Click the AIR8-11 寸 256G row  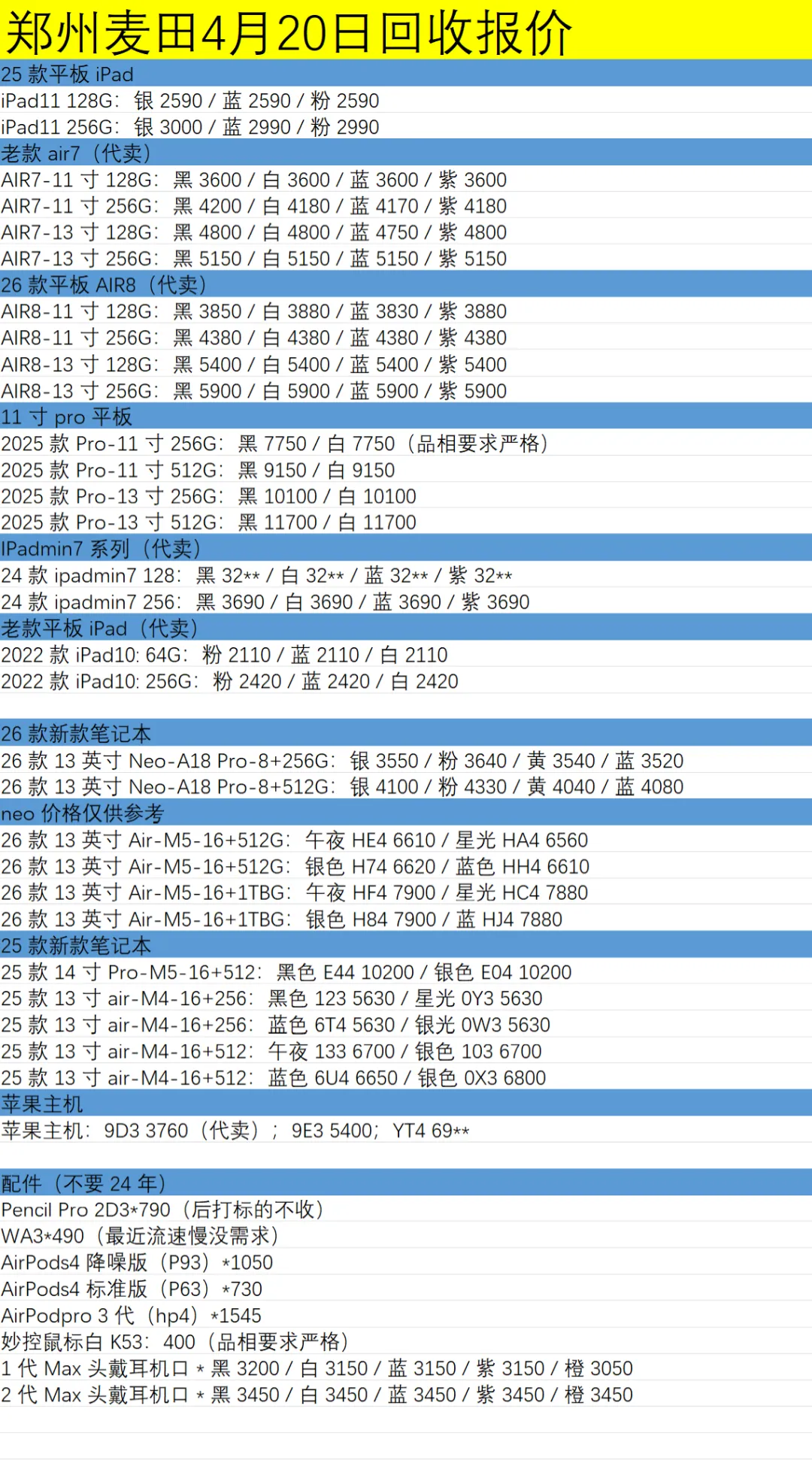(406, 337)
